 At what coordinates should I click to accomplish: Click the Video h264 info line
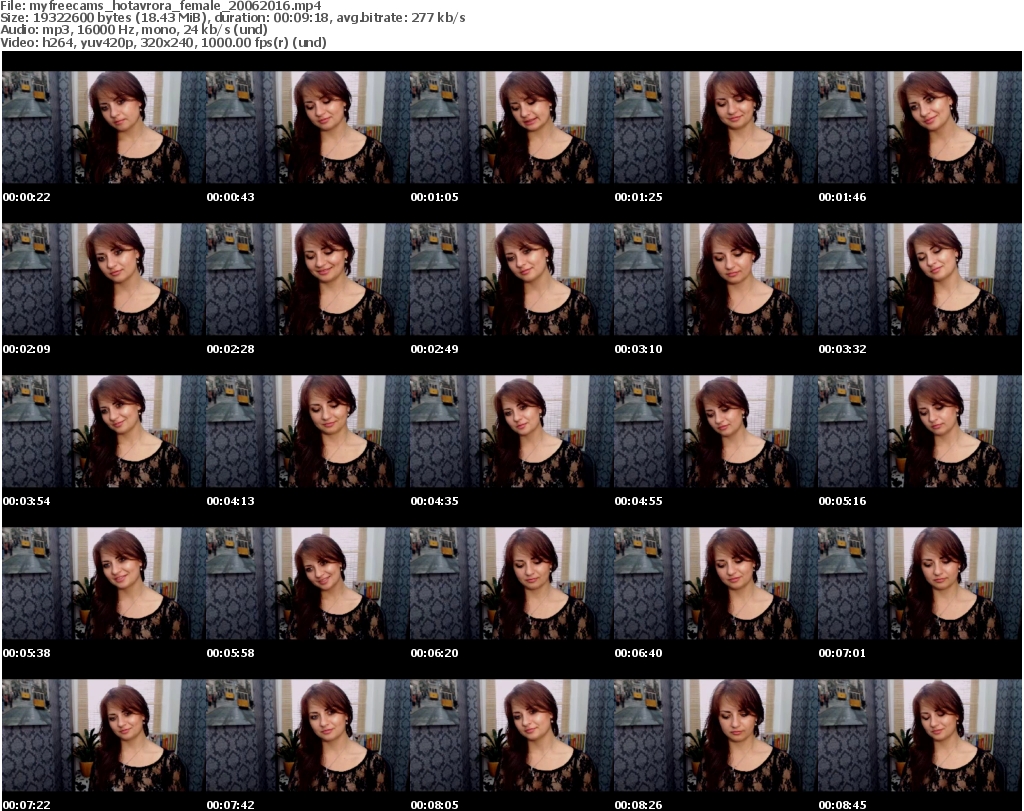click(163, 42)
